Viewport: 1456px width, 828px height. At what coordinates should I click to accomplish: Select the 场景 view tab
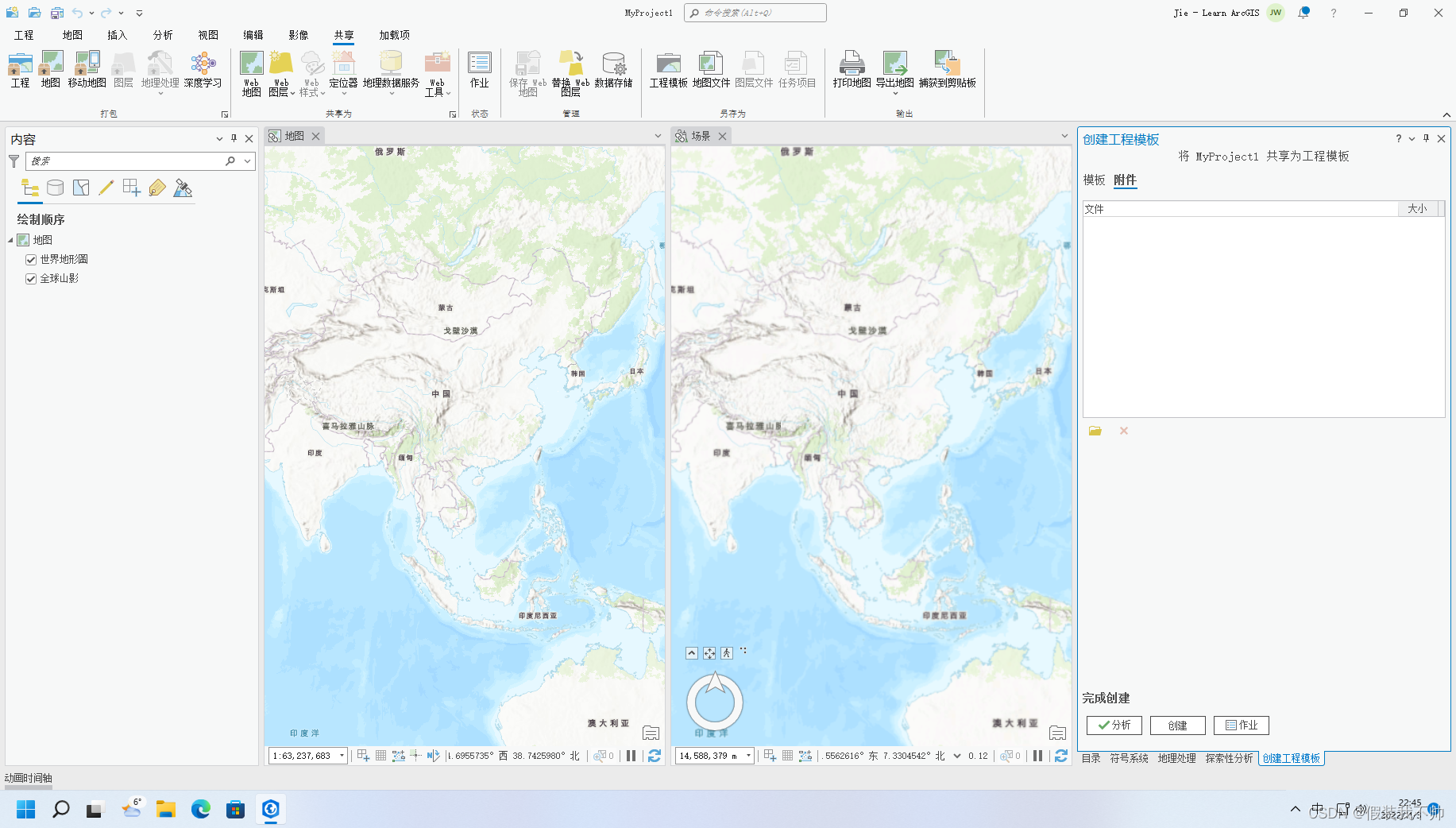701,136
